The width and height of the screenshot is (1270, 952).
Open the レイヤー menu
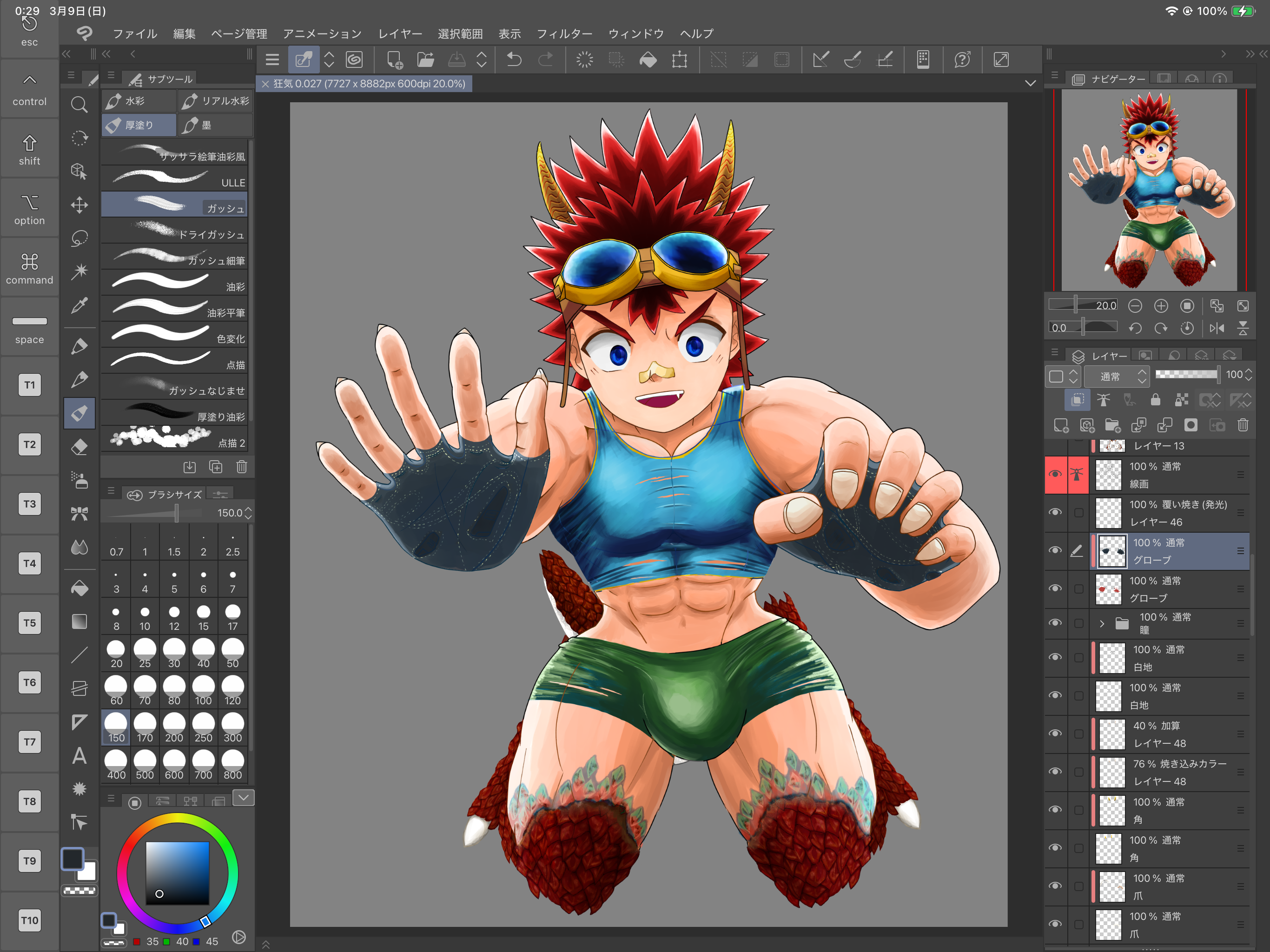tap(400, 34)
